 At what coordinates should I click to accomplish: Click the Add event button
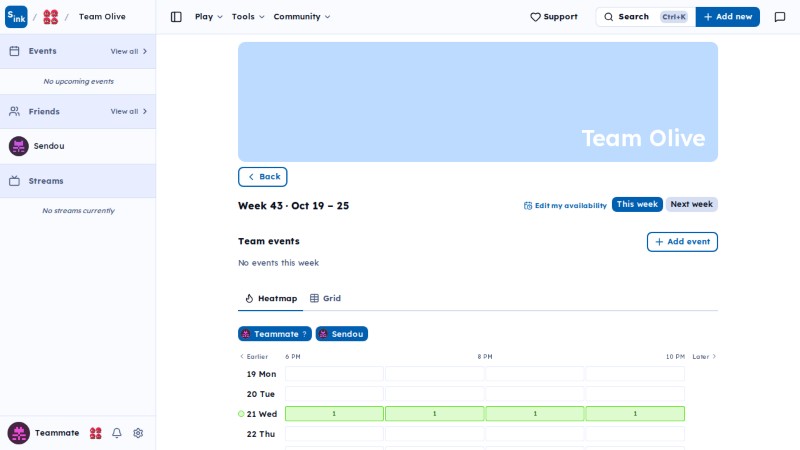point(682,242)
